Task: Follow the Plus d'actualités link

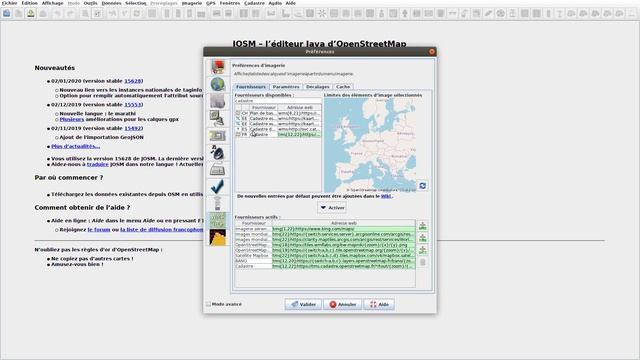Action: [76, 146]
